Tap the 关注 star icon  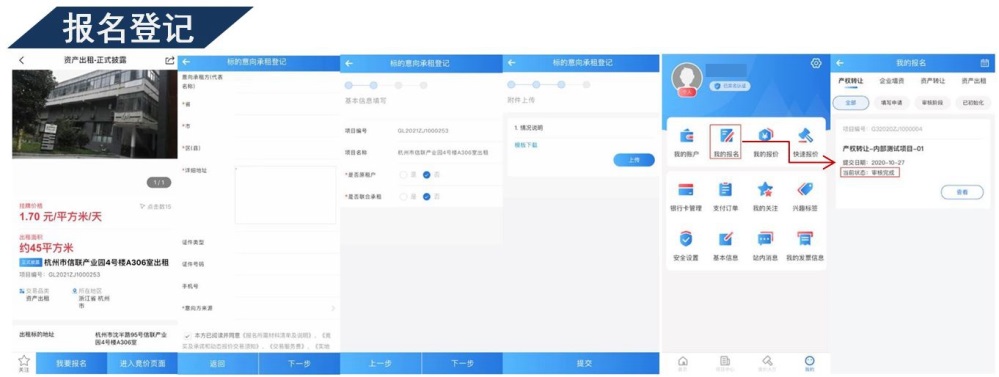pyautogui.click(x=24, y=360)
